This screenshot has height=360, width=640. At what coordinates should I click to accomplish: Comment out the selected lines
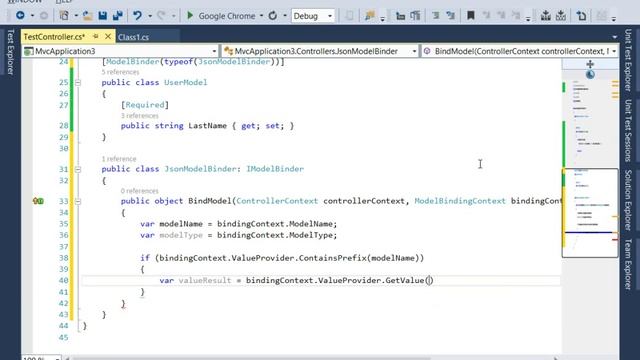tap(436, 16)
